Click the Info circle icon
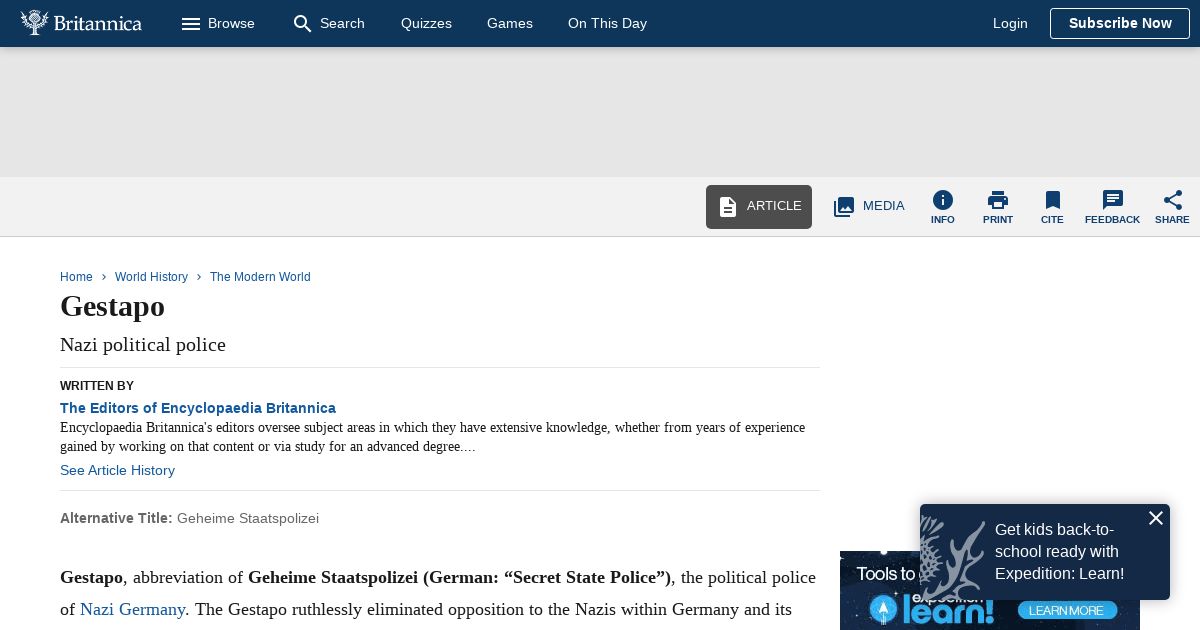This screenshot has width=1200, height=630. [943, 200]
